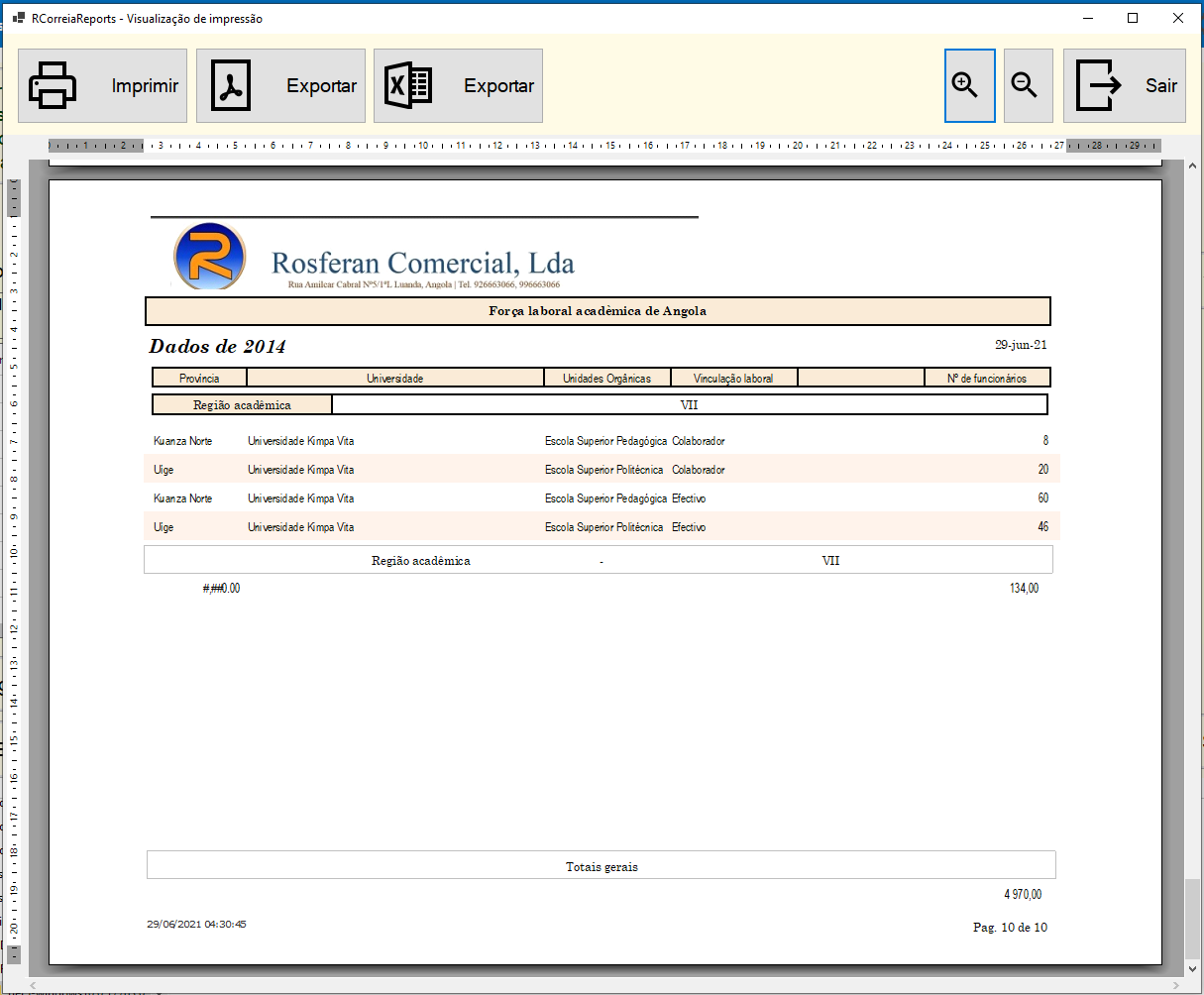The width and height of the screenshot is (1204, 995).
Task: Click the Sair button label
Action: pyautogui.click(x=1160, y=86)
